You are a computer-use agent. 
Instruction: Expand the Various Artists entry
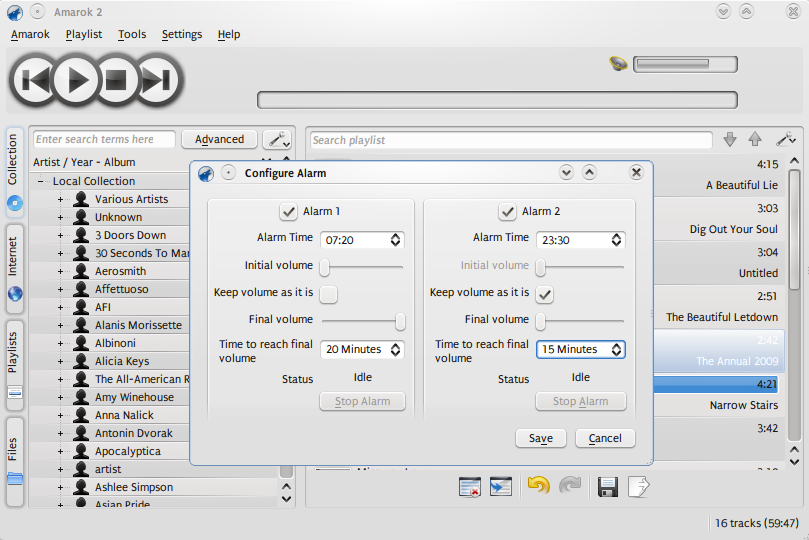click(x=60, y=199)
